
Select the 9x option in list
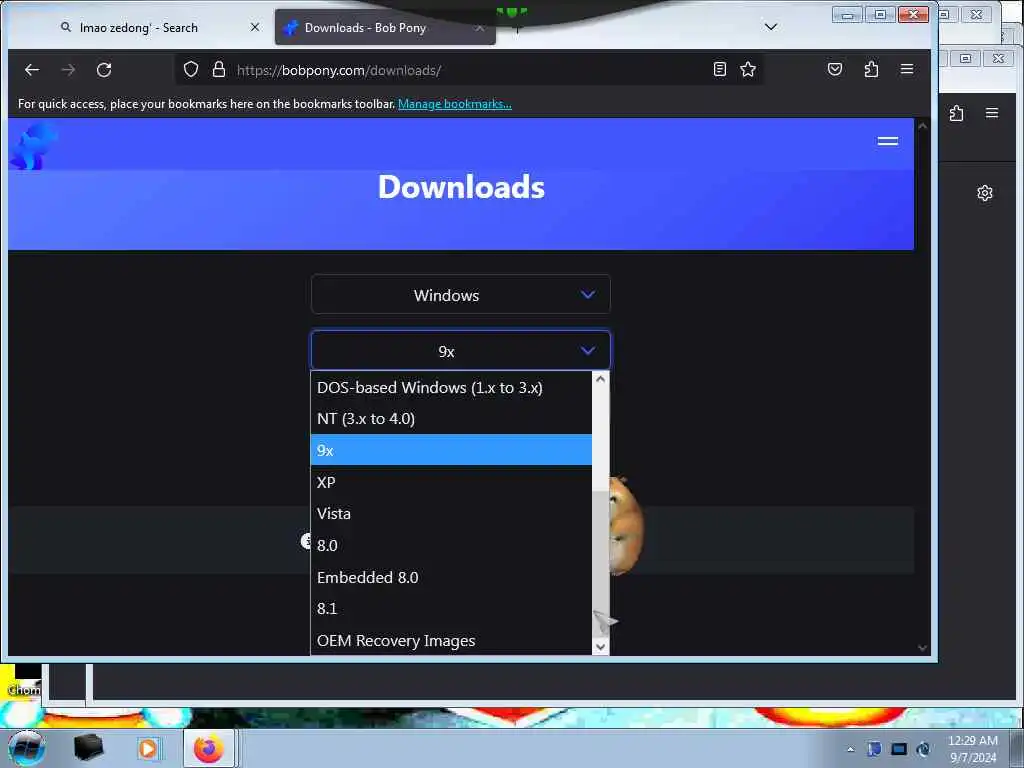point(451,450)
